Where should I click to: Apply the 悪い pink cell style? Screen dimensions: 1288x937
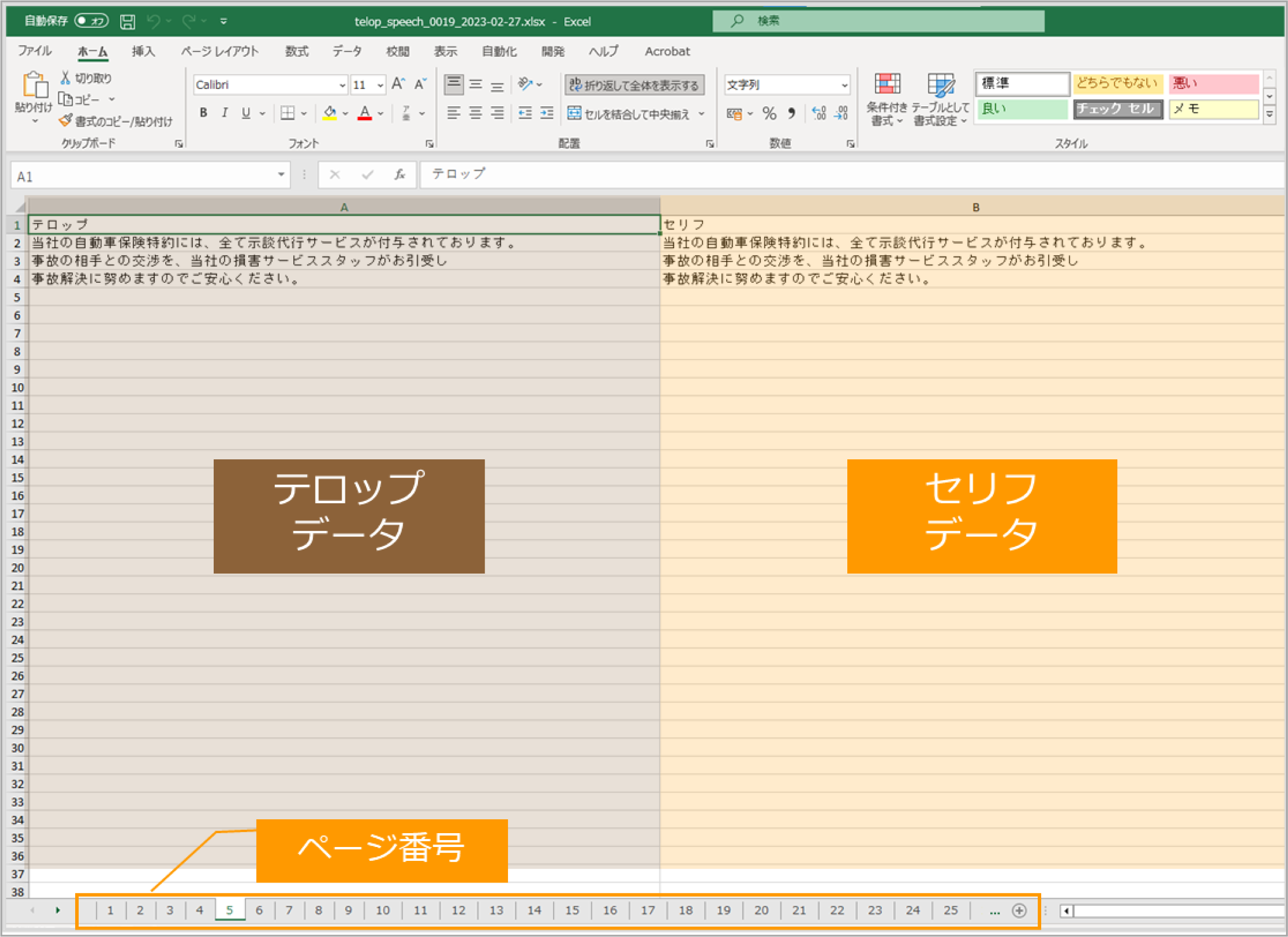[x=1214, y=84]
